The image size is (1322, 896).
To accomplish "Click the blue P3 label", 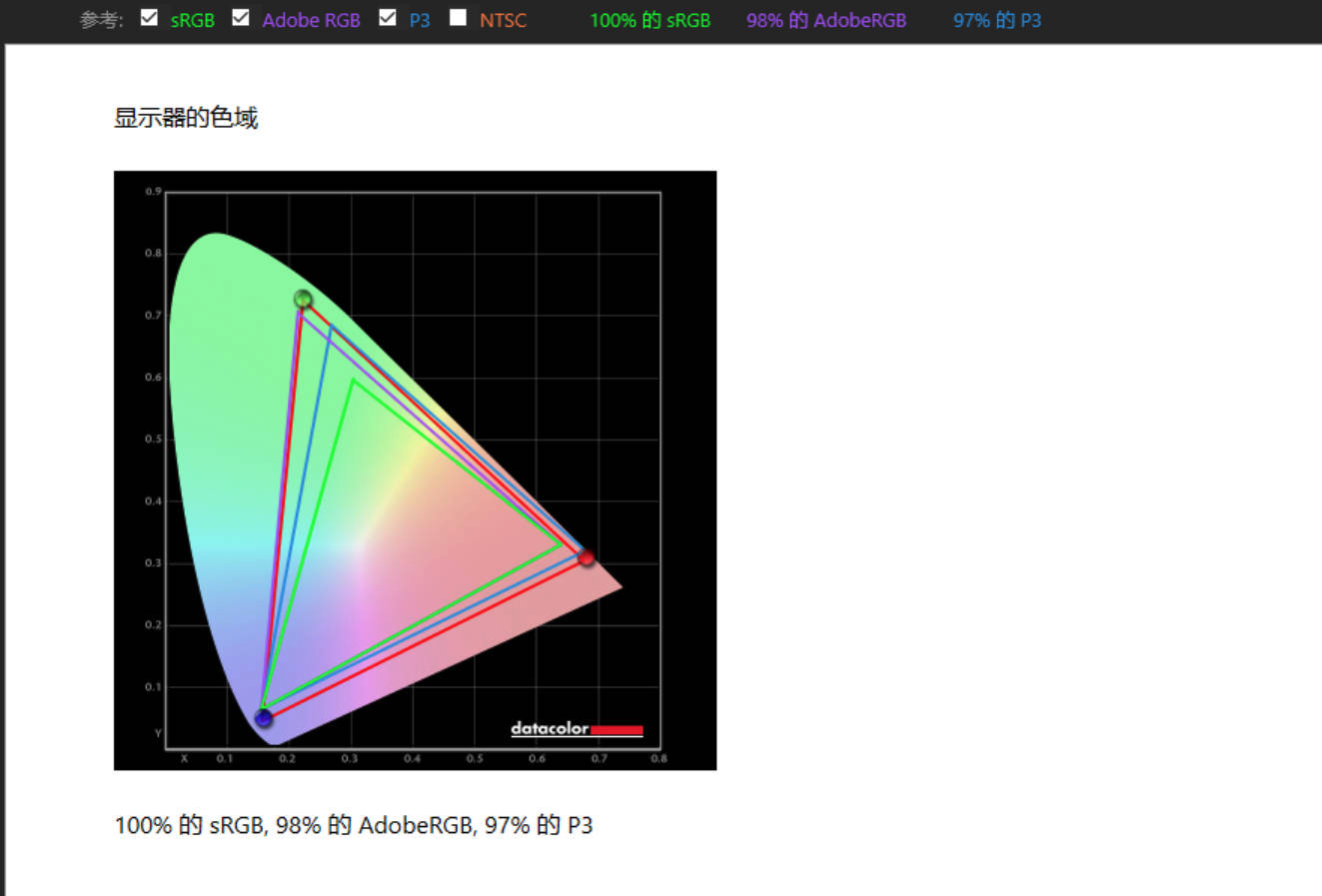I will click(420, 20).
